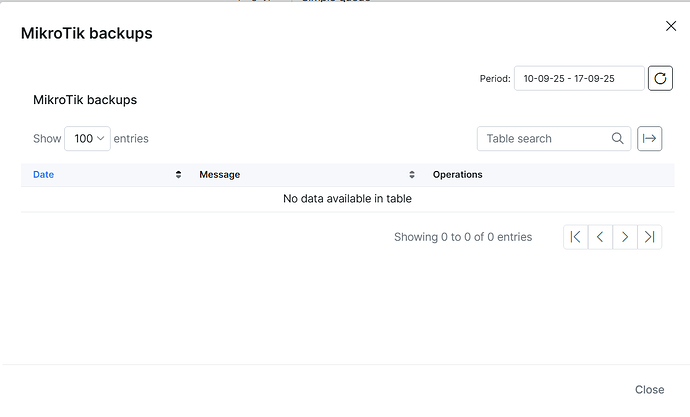Sort the table by Message column
Image resolution: width=690 pixels, height=417 pixels.
220,175
